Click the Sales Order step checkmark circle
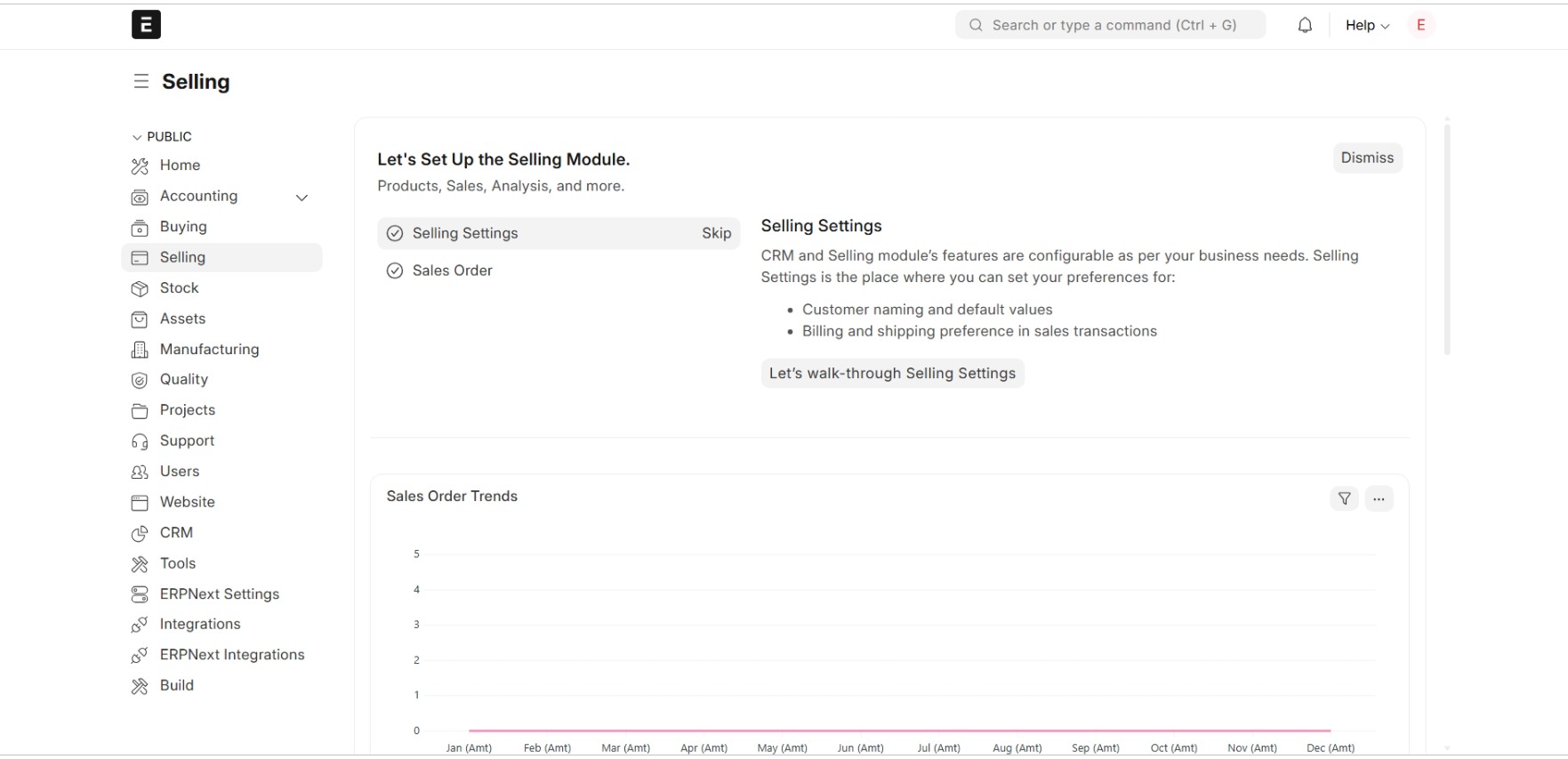The image size is (1568, 759). coord(395,271)
